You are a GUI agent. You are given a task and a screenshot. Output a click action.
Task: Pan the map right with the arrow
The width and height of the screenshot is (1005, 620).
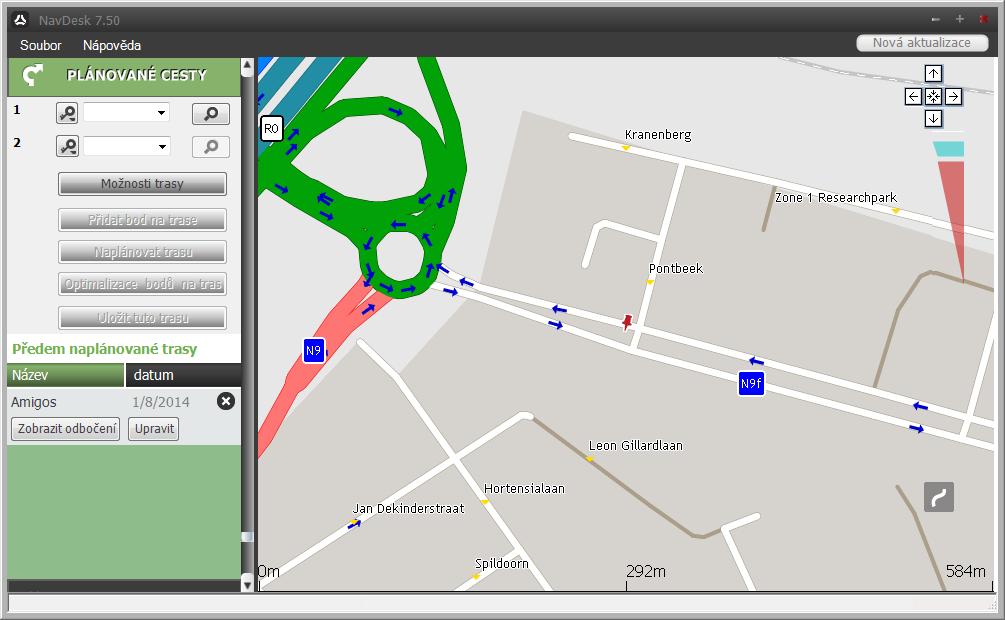[953, 97]
